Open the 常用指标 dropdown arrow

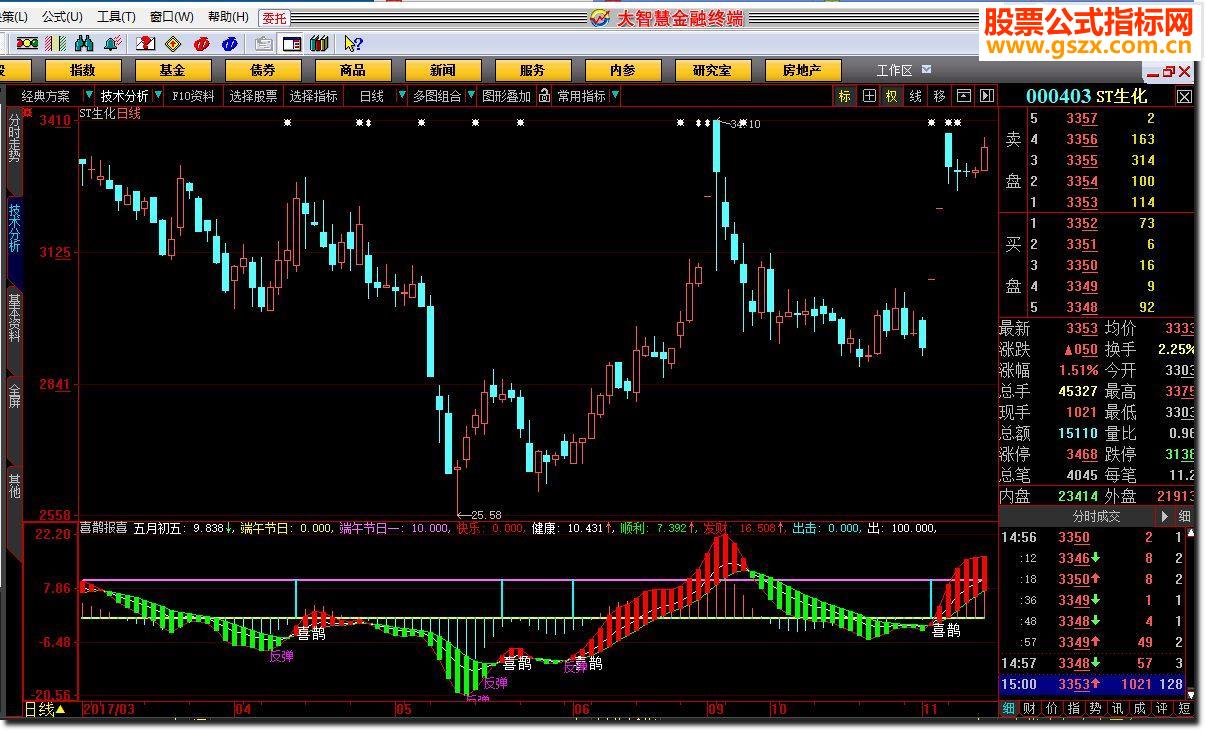pos(614,96)
